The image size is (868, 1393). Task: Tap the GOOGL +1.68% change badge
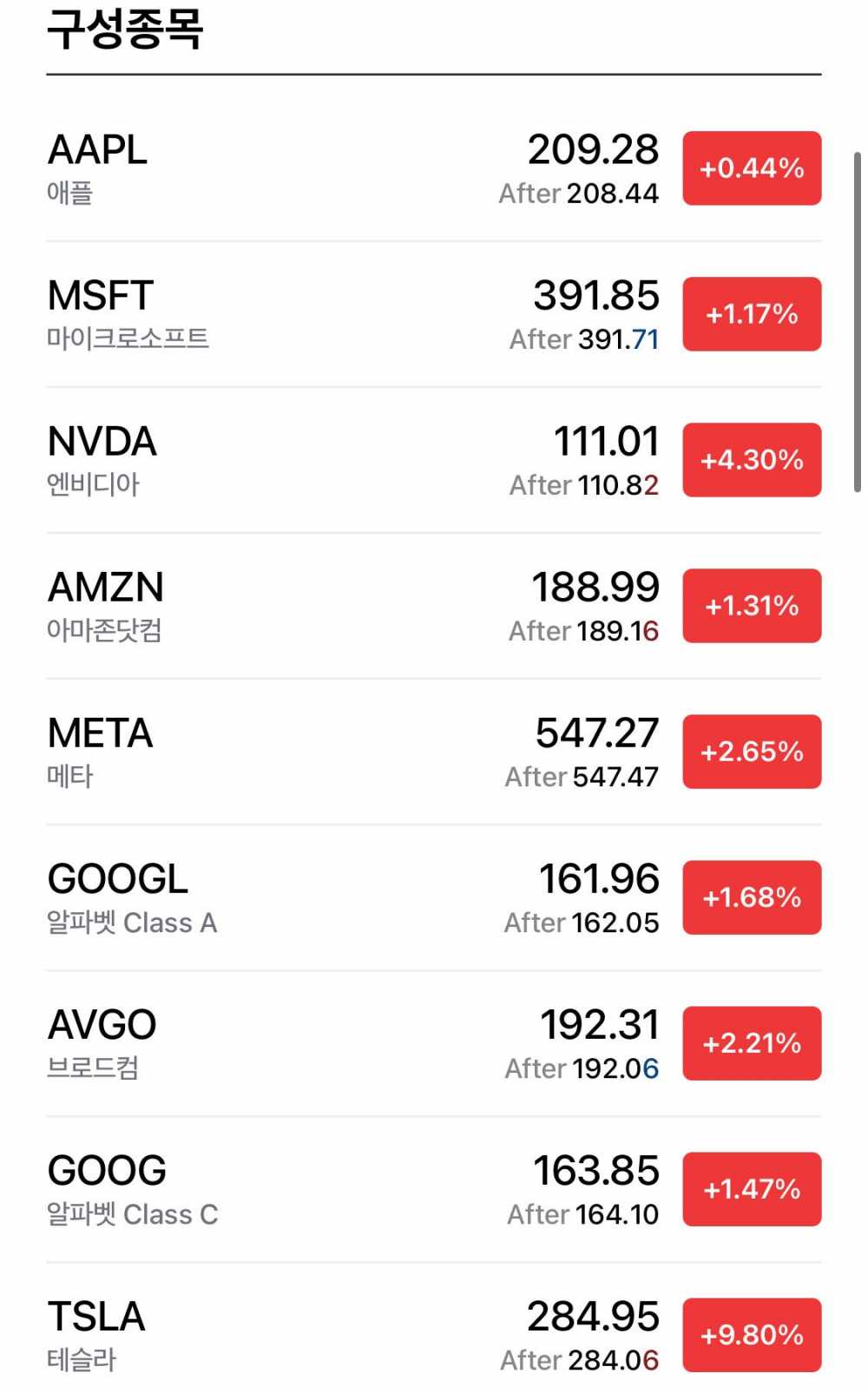coord(752,897)
